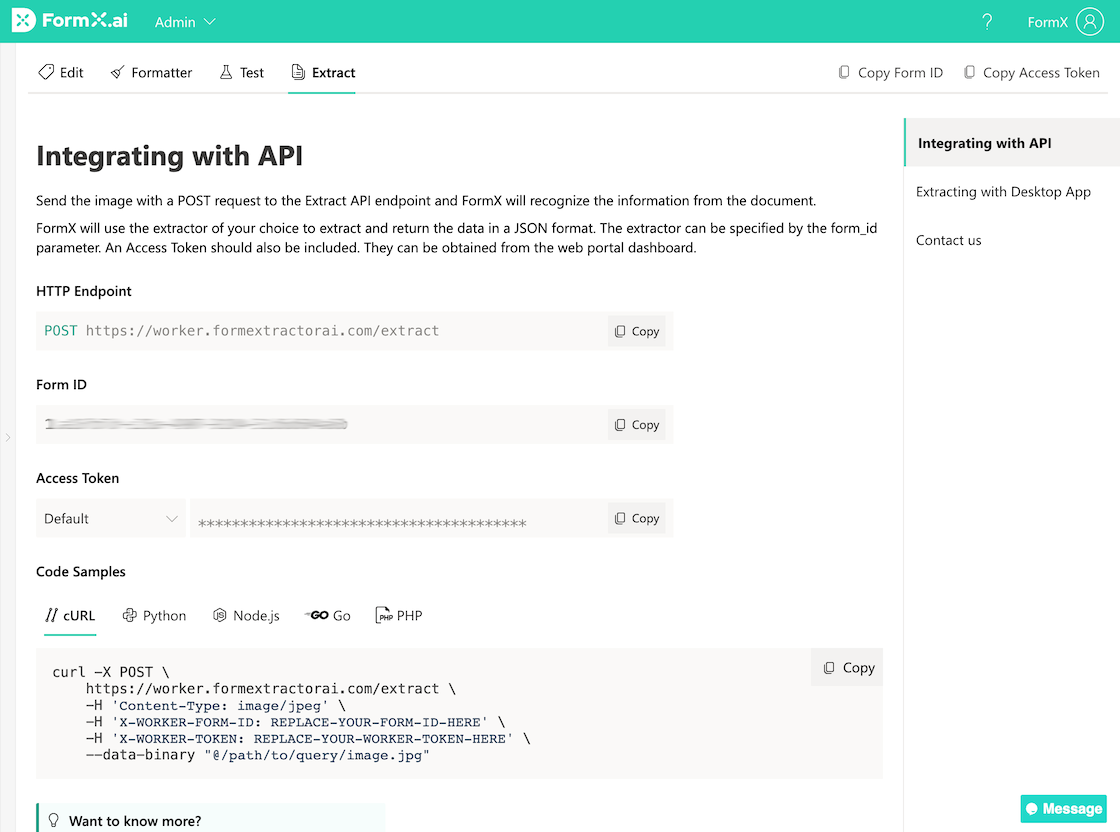
Task: Click the endpoint URL text
Action: coord(262,331)
